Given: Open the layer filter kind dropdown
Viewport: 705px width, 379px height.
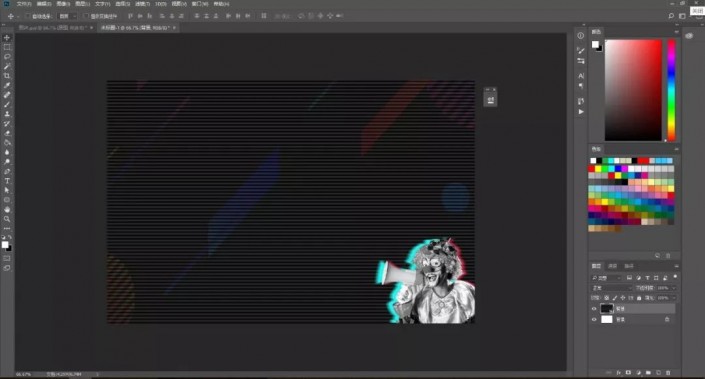Looking at the screenshot, I should [x=607, y=278].
